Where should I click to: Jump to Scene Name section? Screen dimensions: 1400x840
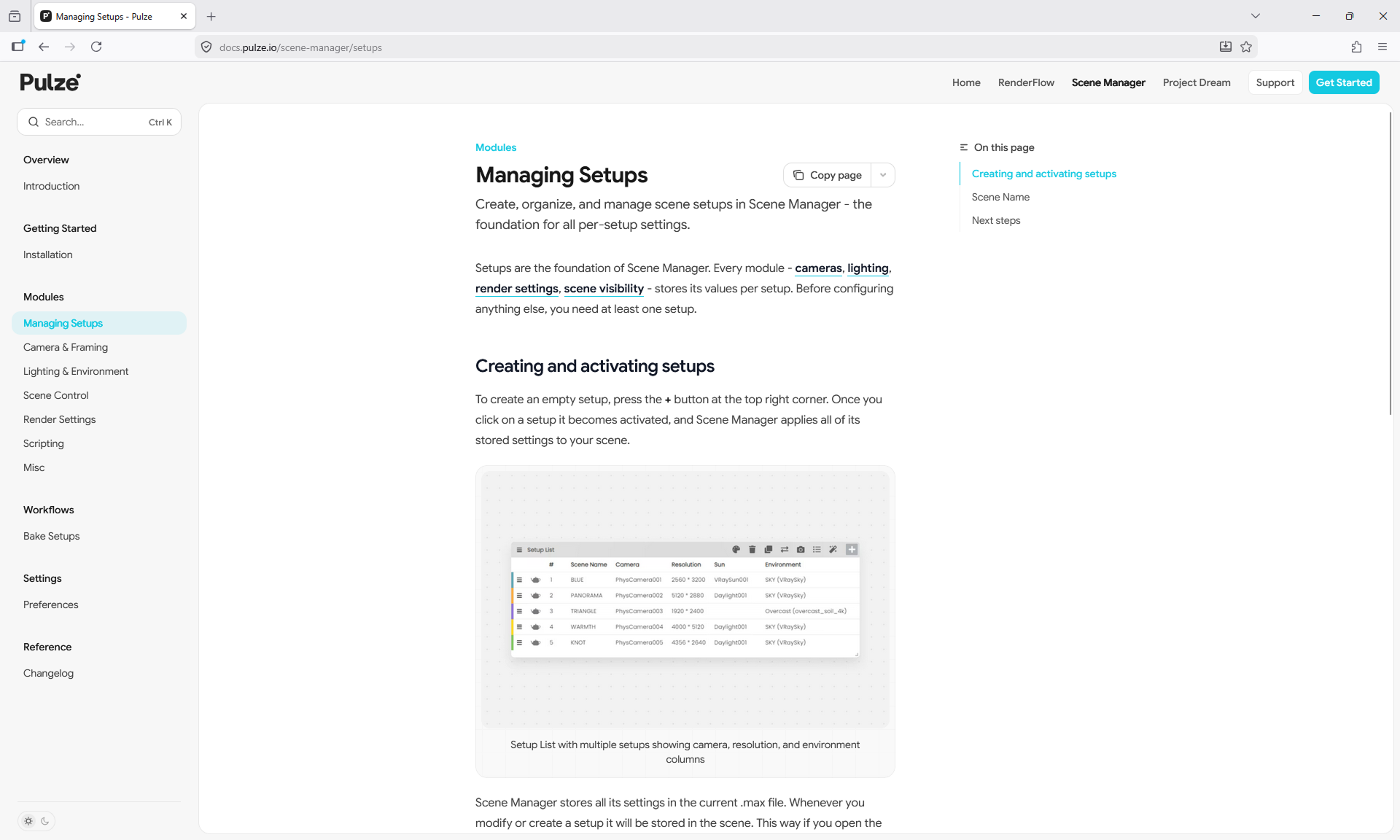[x=1000, y=197]
